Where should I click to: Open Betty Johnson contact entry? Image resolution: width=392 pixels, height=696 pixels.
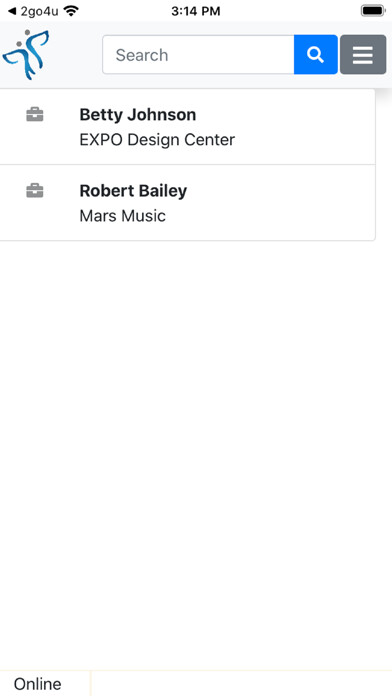pyautogui.click(x=138, y=115)
